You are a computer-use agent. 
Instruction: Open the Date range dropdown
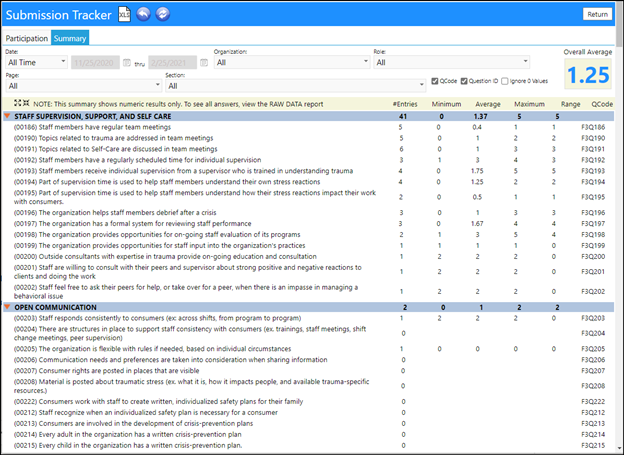[36, 62]
